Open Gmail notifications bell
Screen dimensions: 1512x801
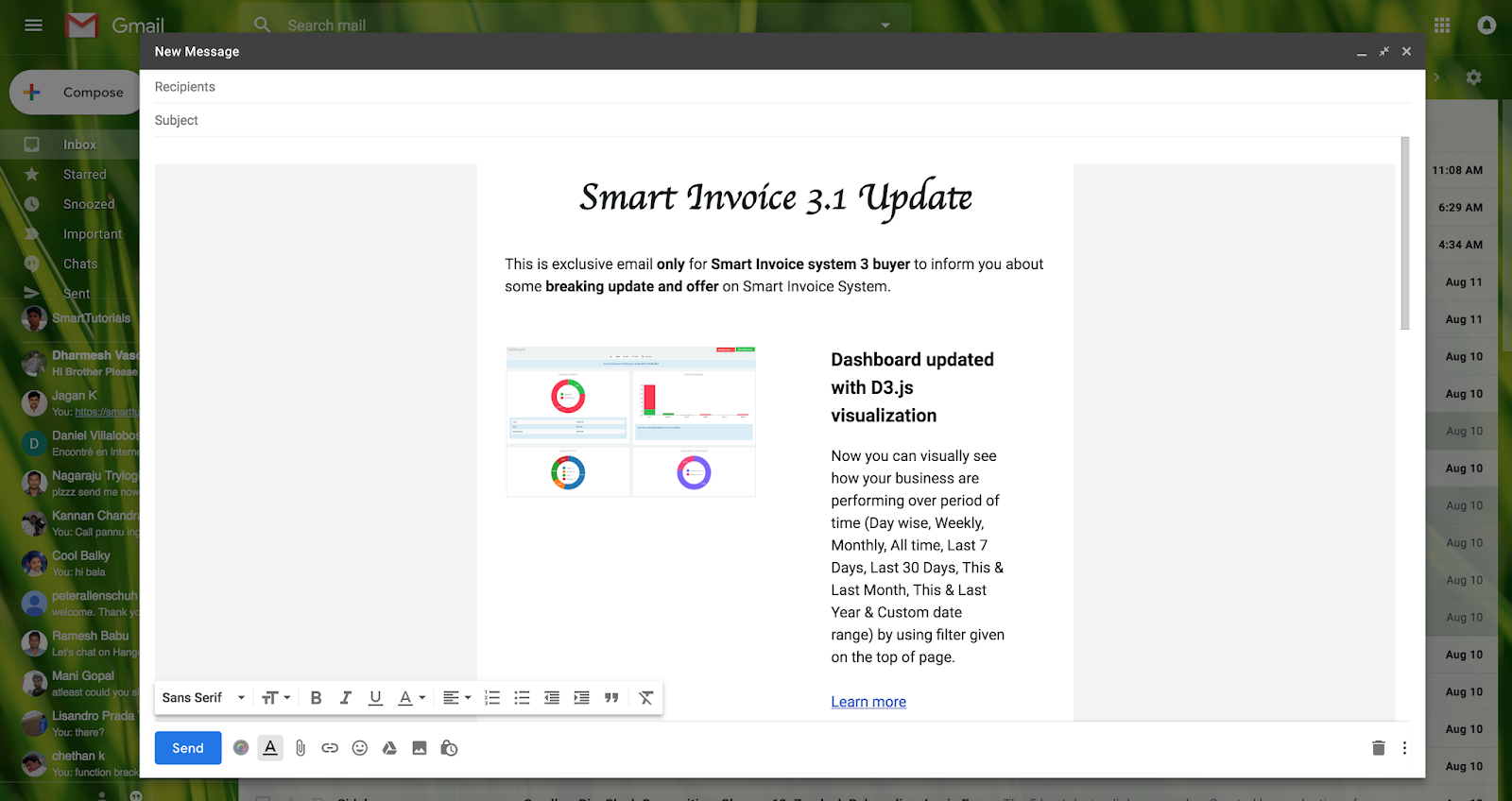(x=1486, y=26)
